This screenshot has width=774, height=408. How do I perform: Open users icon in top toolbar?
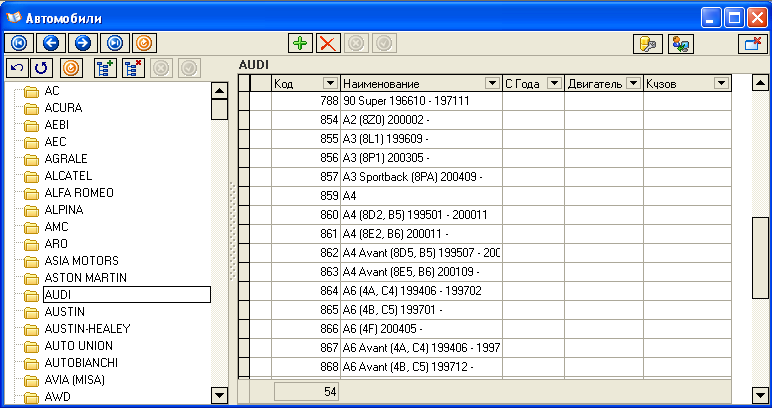pyautogui.click(x=681, y=44)
